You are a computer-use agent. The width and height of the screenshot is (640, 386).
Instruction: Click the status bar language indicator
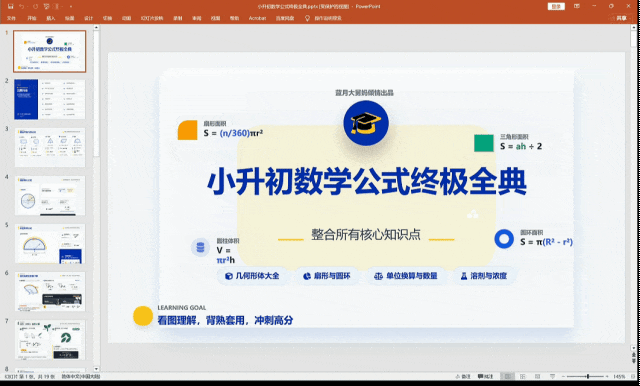point(81,376)
